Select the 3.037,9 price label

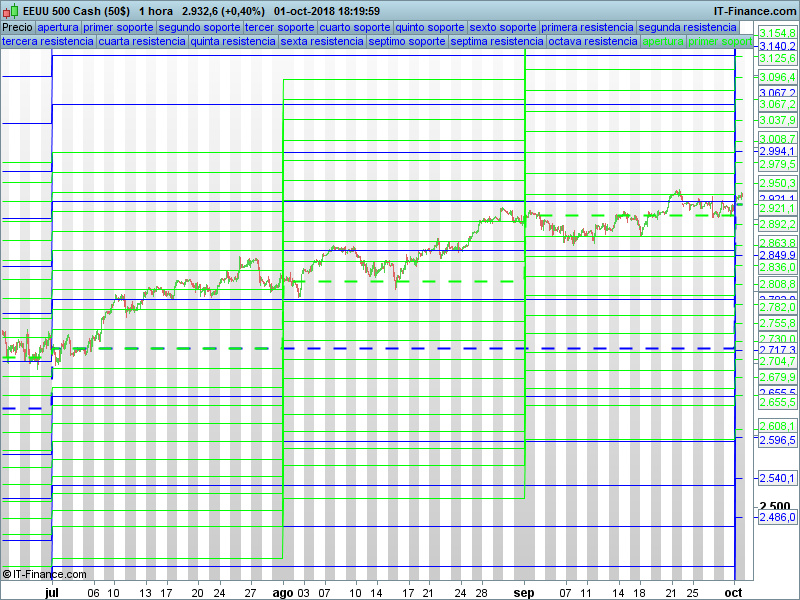777,120
